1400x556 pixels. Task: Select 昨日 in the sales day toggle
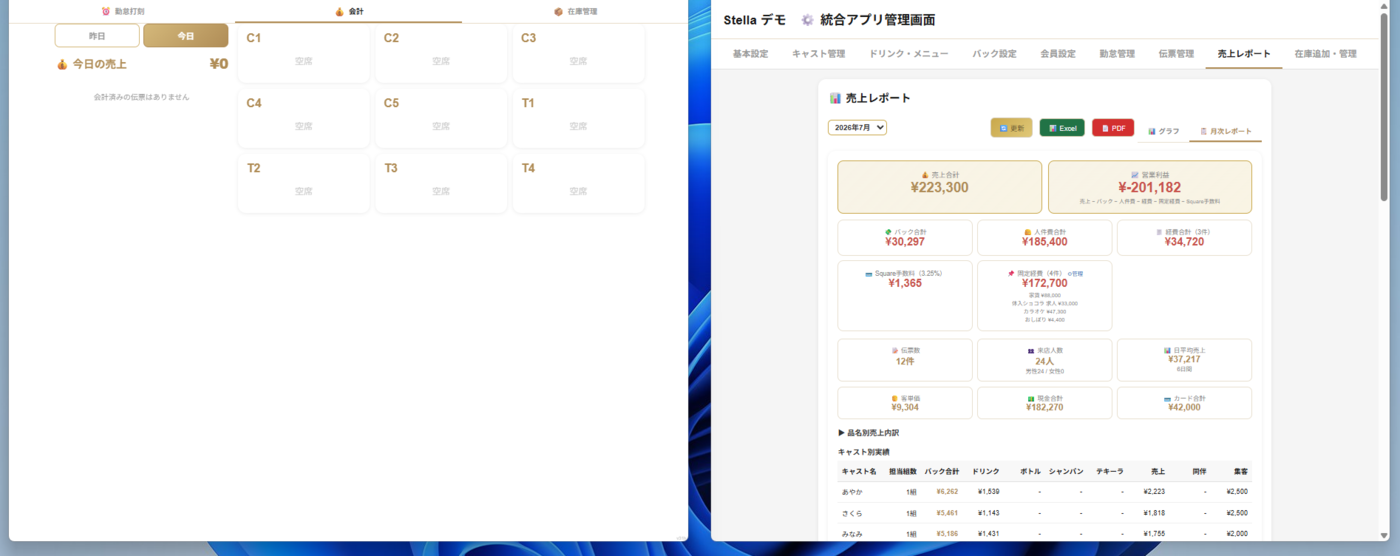(97, 35)
